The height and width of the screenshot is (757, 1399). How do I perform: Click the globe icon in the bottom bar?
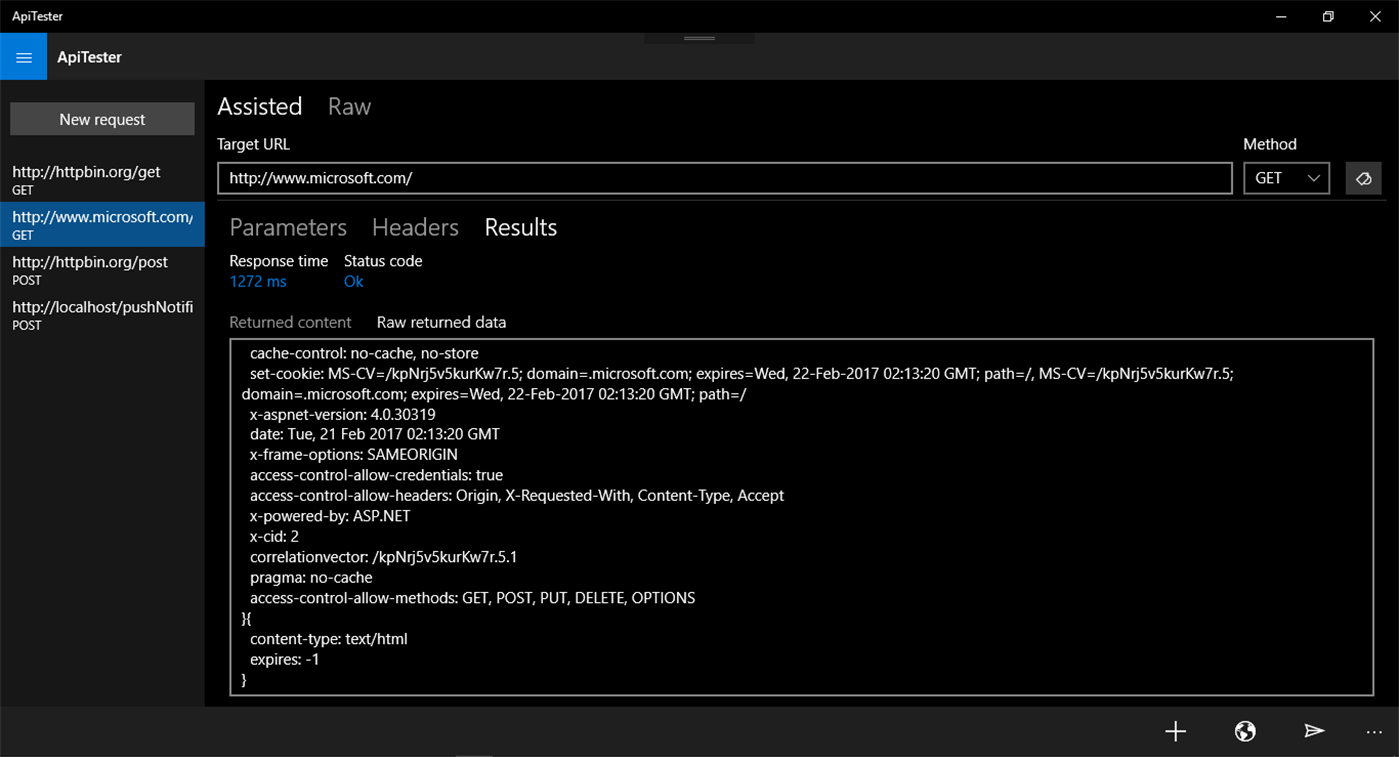[1244, 731]
